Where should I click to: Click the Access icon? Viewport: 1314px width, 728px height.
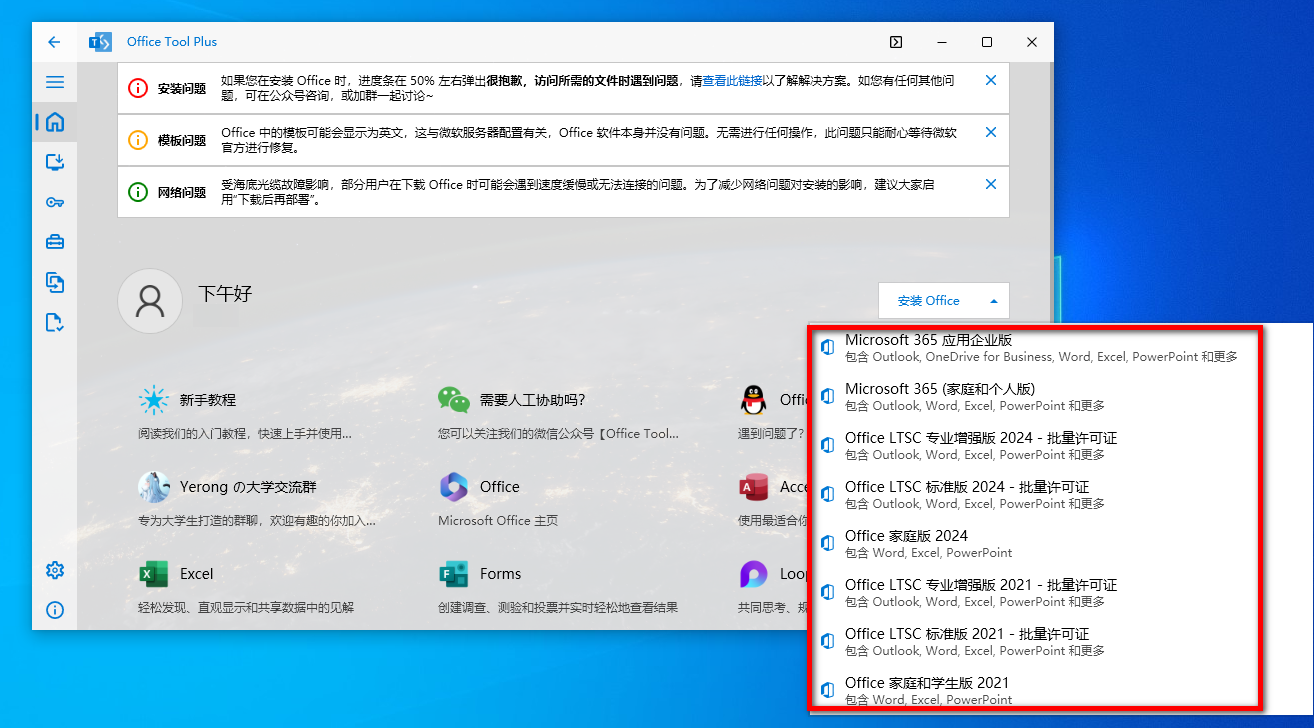[x=754, y=487]
